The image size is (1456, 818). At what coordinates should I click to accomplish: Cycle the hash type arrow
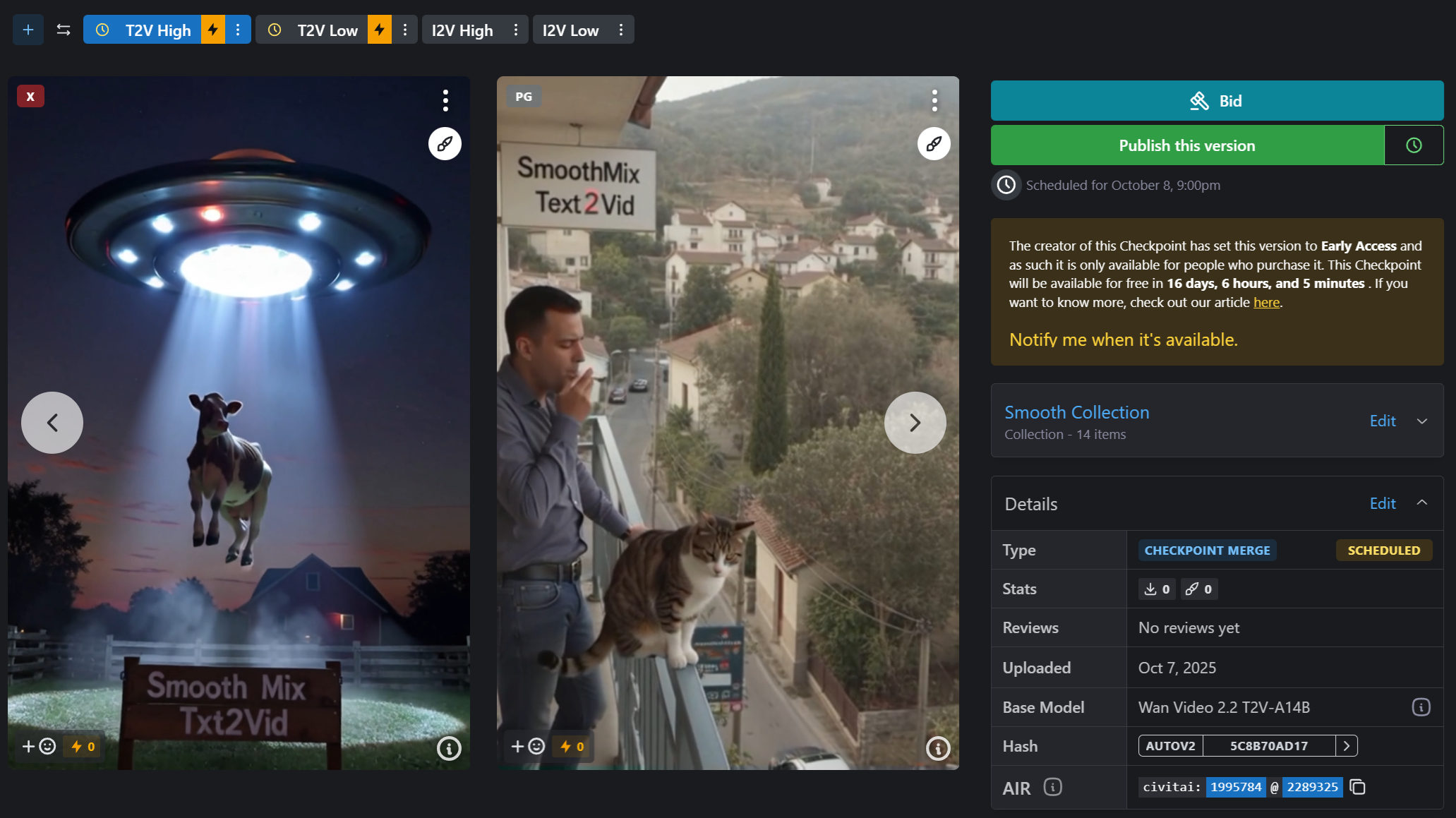pyautogui.click(x=1347, y=746)
